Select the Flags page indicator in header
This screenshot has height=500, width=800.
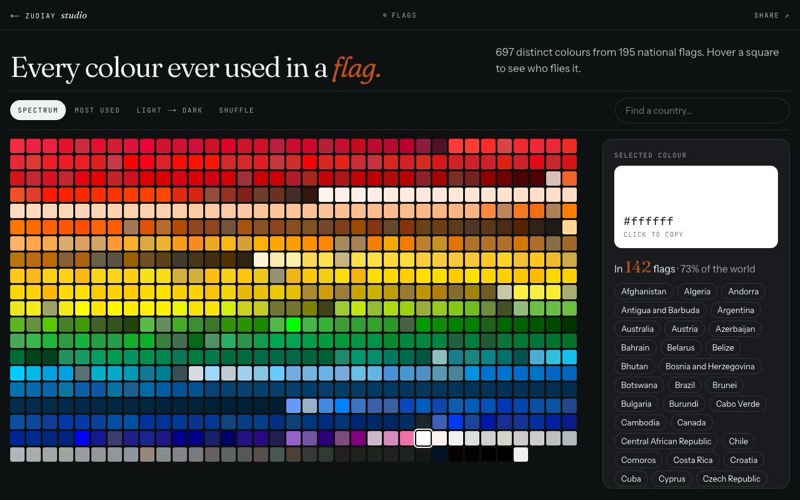[399, 15]
